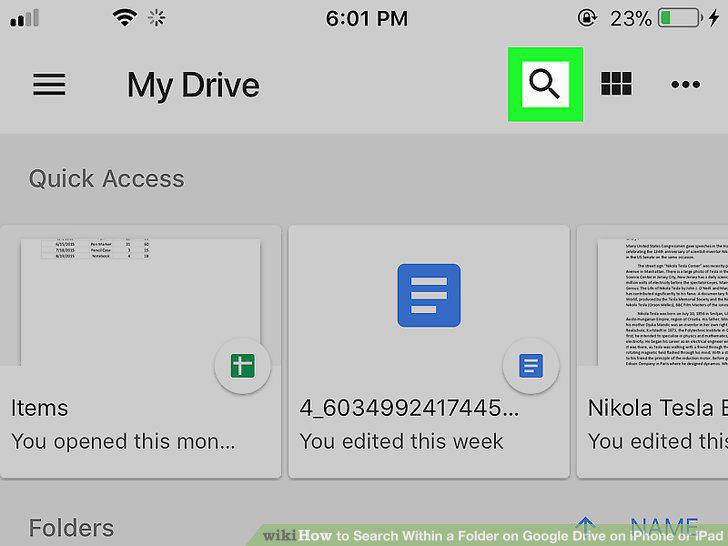The image size is (728, 546).
Task: Tap the cellular signal bars
Action: coord(24,19)
